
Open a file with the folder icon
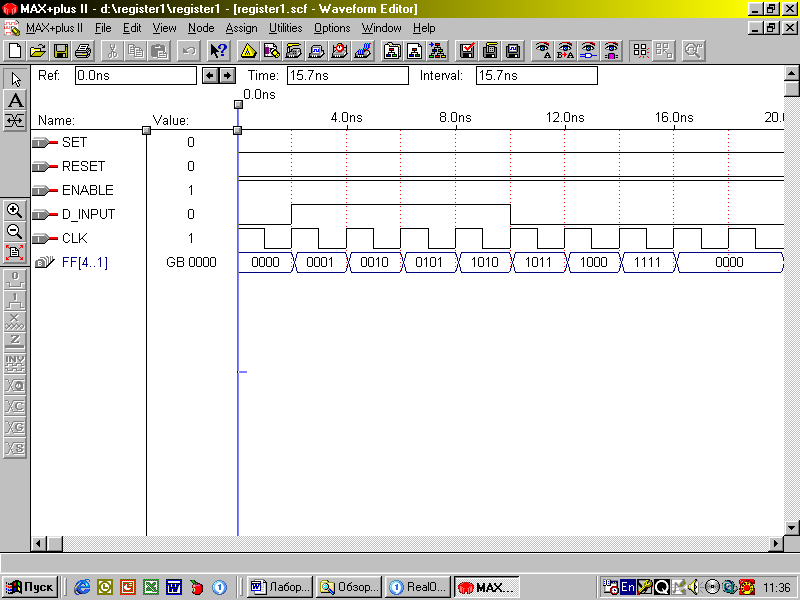pyautogui.click(x=37, y=50)
